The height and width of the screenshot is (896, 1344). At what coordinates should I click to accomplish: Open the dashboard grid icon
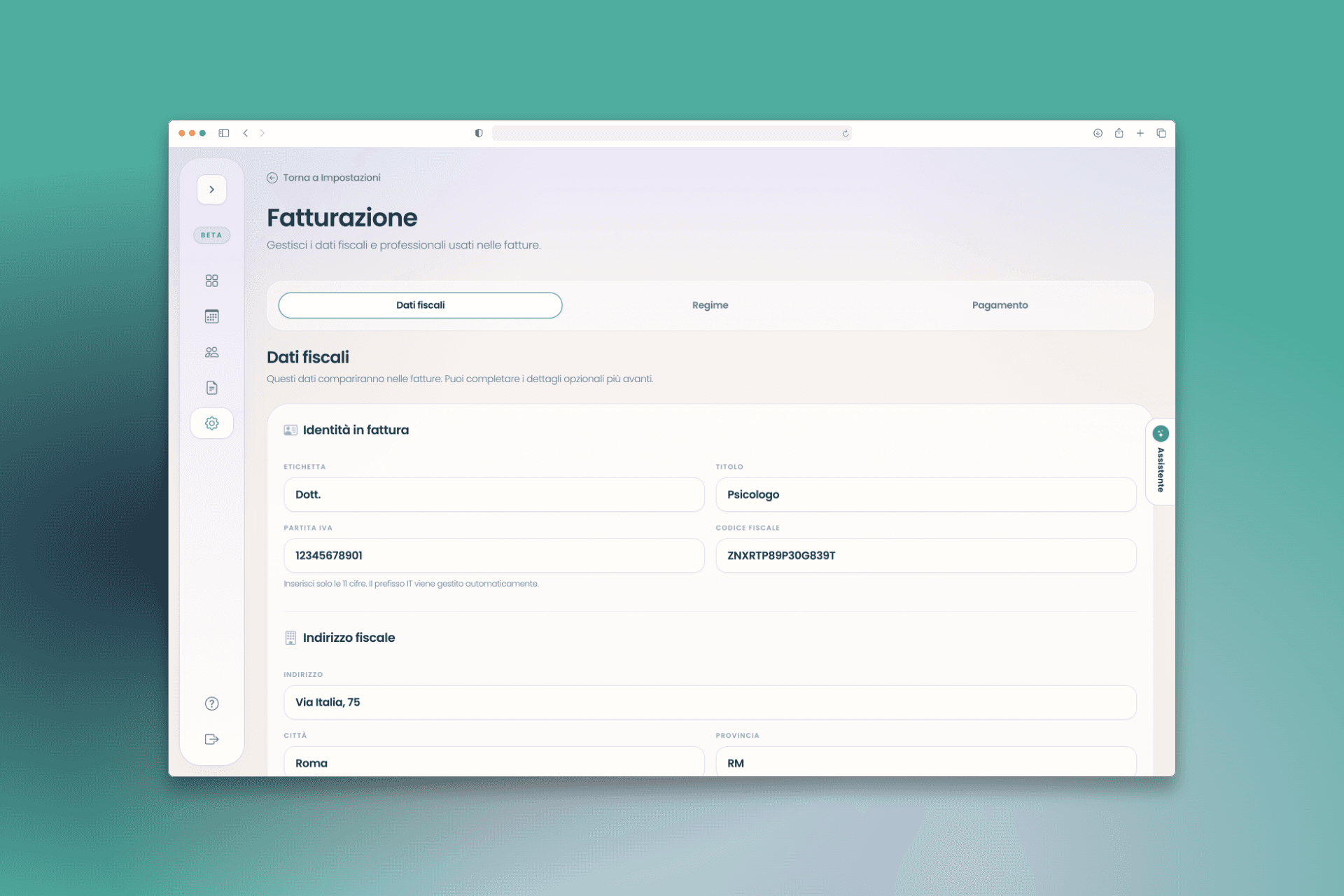coord(211,281)
